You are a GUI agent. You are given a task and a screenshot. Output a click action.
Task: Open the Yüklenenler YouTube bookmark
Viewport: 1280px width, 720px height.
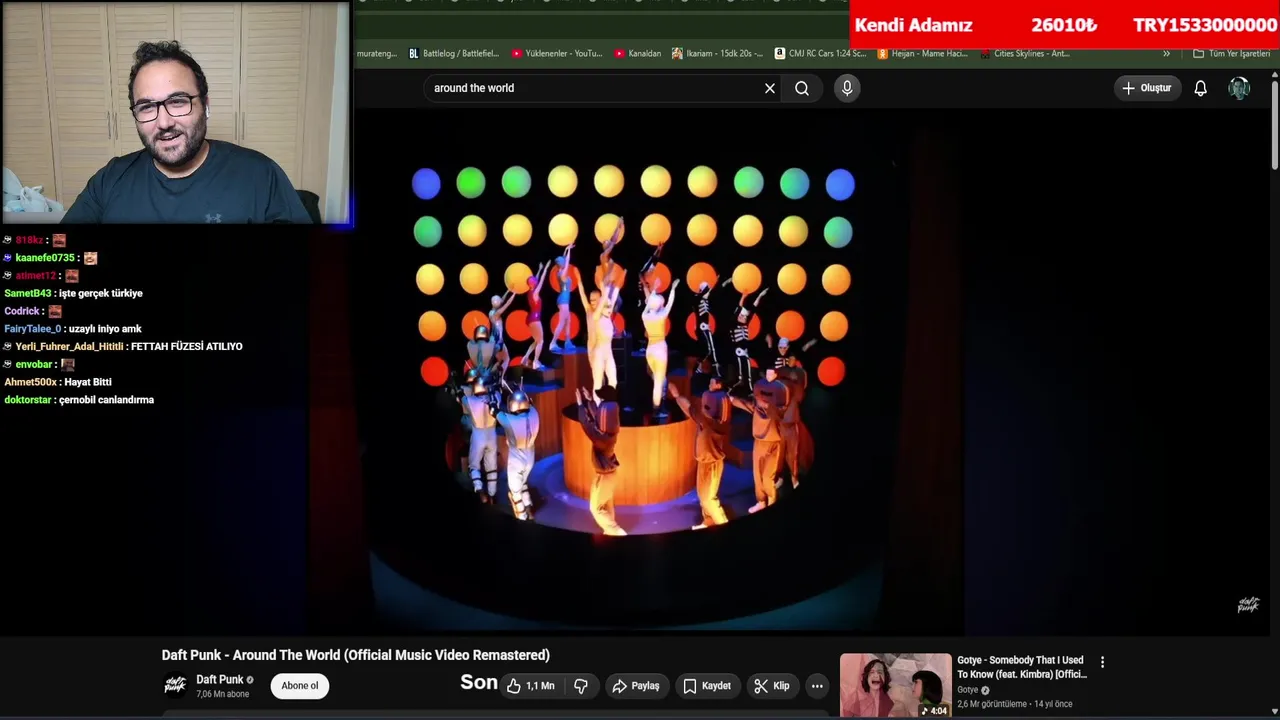pyautogui.click(x=557, y=54)
